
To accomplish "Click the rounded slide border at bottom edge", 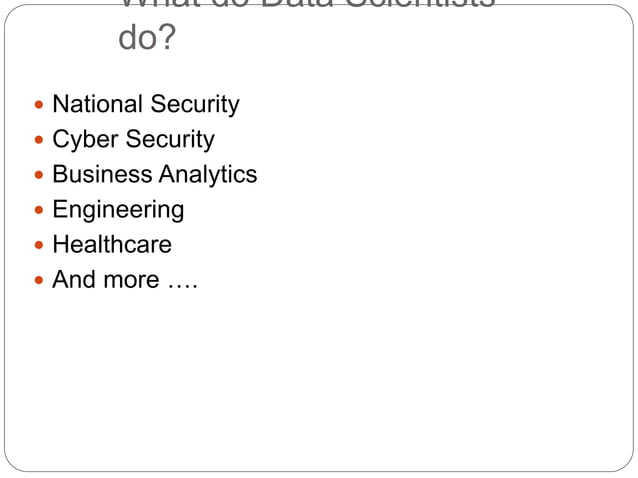I will (319, 471).
